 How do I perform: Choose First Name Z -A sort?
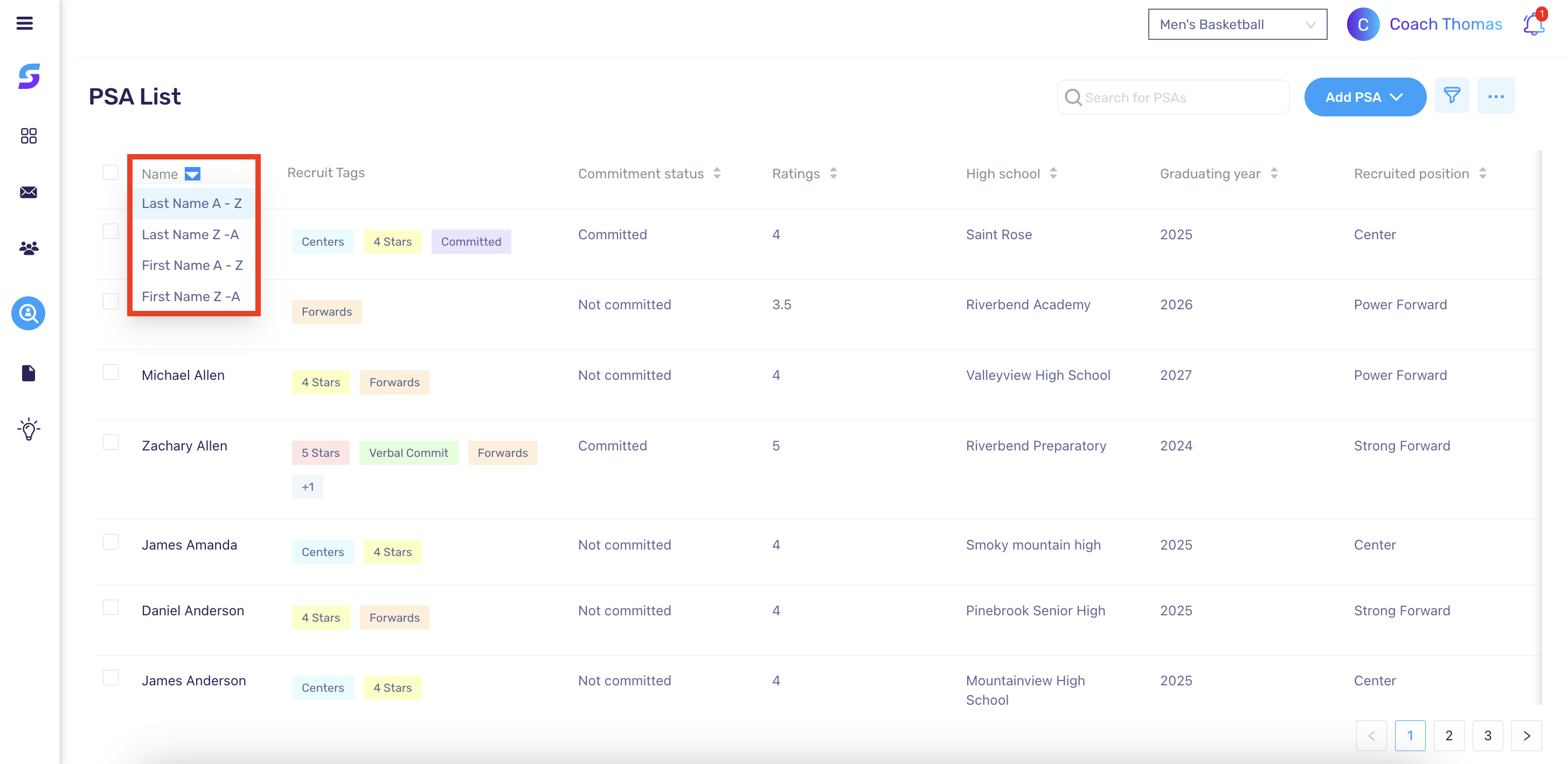click(x=192, y=296)
